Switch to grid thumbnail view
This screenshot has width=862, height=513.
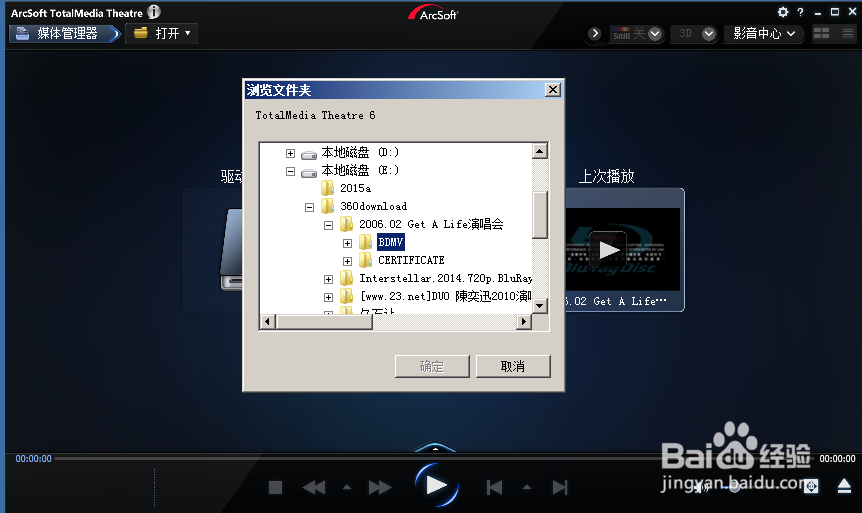(821, 34)
